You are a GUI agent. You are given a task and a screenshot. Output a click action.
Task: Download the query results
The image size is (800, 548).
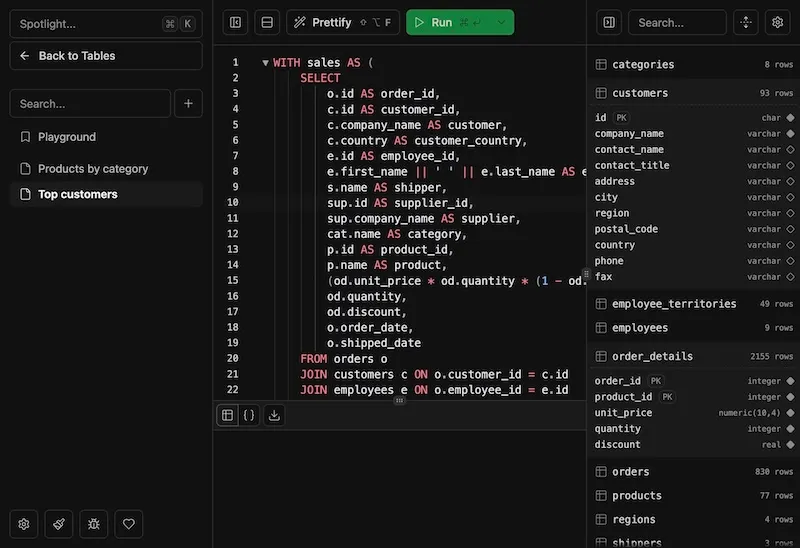(275, 415)
